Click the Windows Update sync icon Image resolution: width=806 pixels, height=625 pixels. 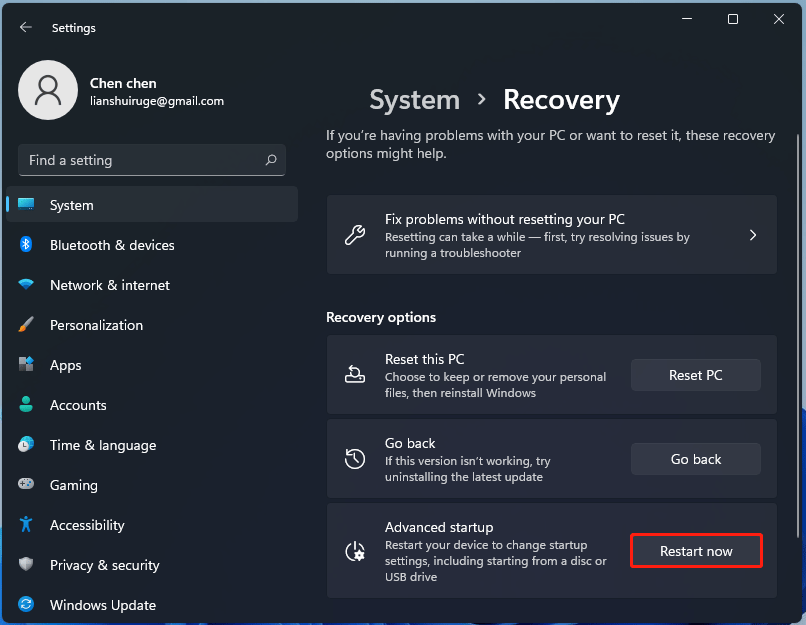click(x=26, y=604)
